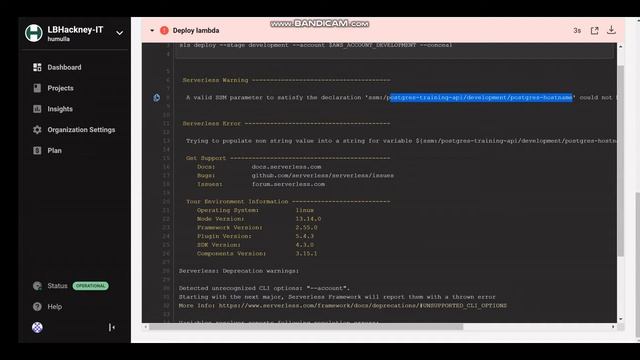Click the 3s step duration label

(x=577, y=31)
